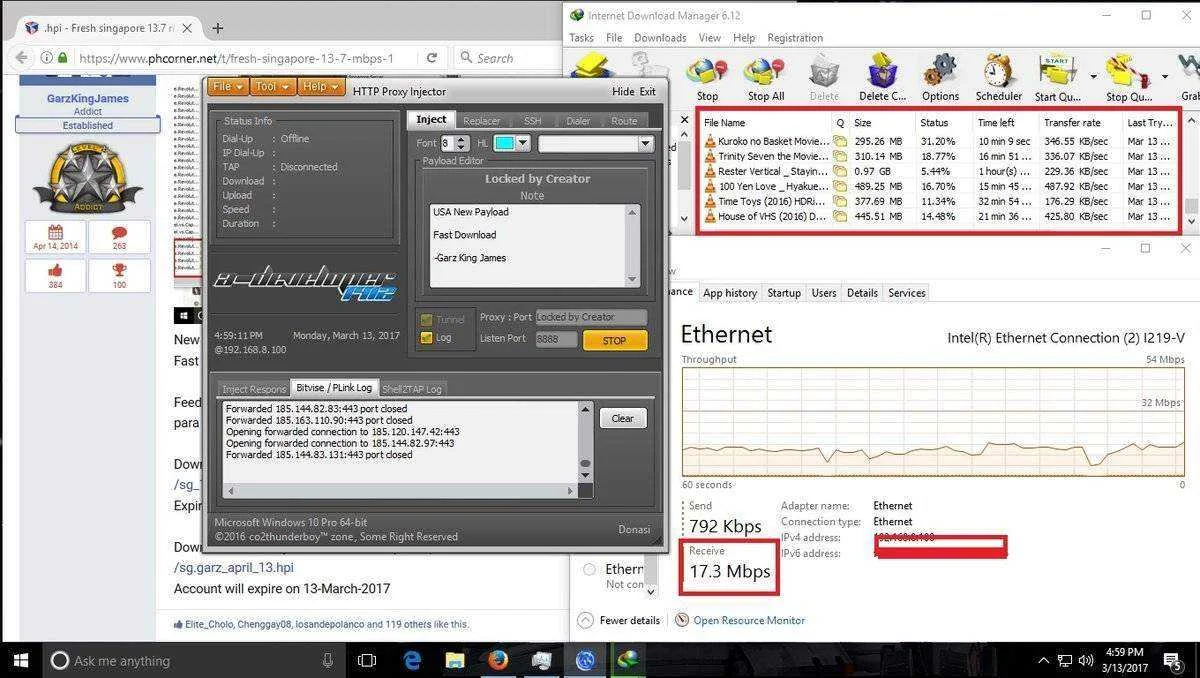Click VLC icon of House of VHS row

coord(710,216)
